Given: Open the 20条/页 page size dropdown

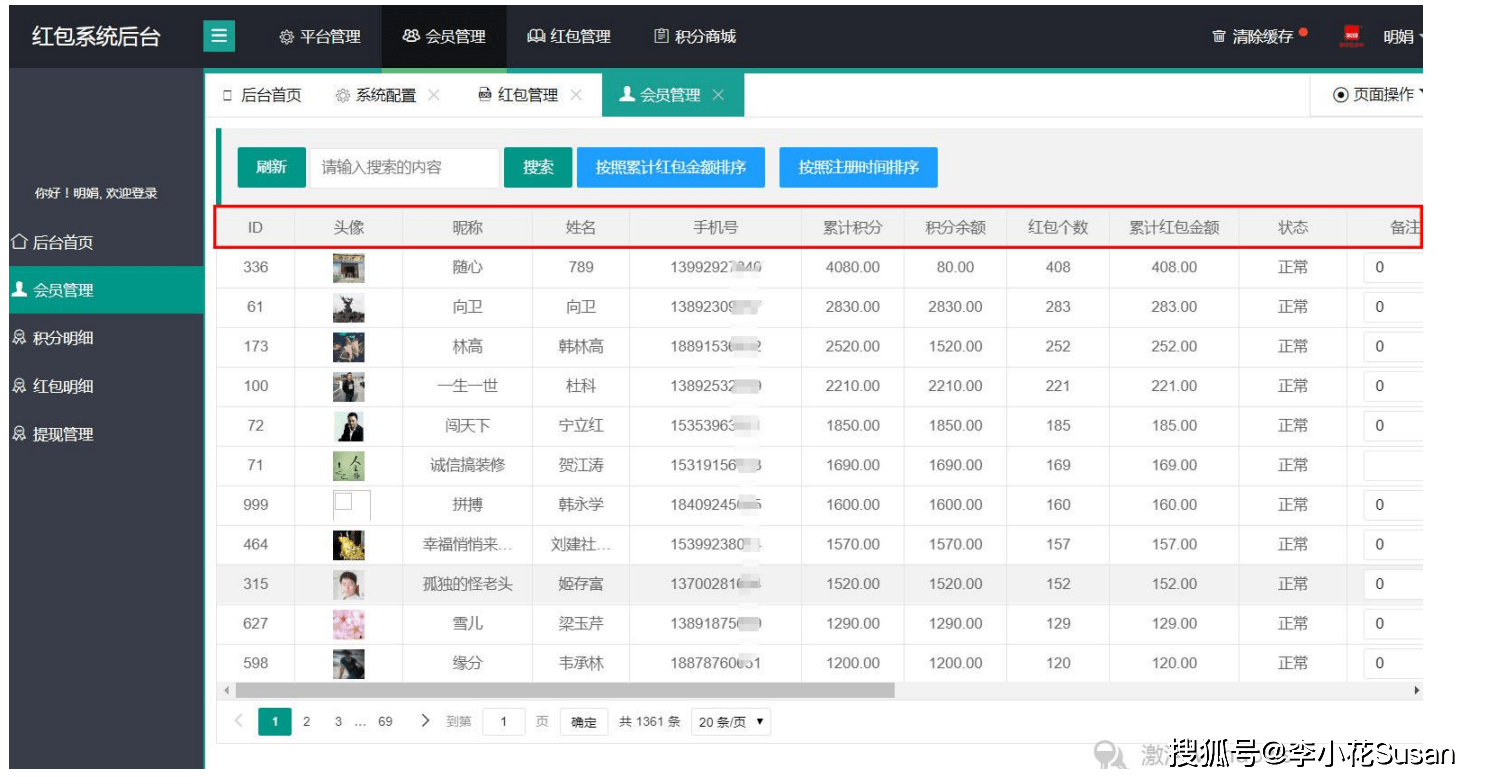Looking at the screenshot, I should 730,721.
